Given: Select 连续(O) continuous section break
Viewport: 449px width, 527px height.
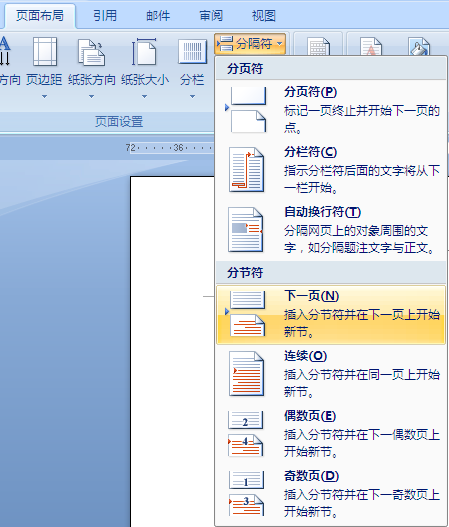Looking at the screenshot, I should [331, 374].
